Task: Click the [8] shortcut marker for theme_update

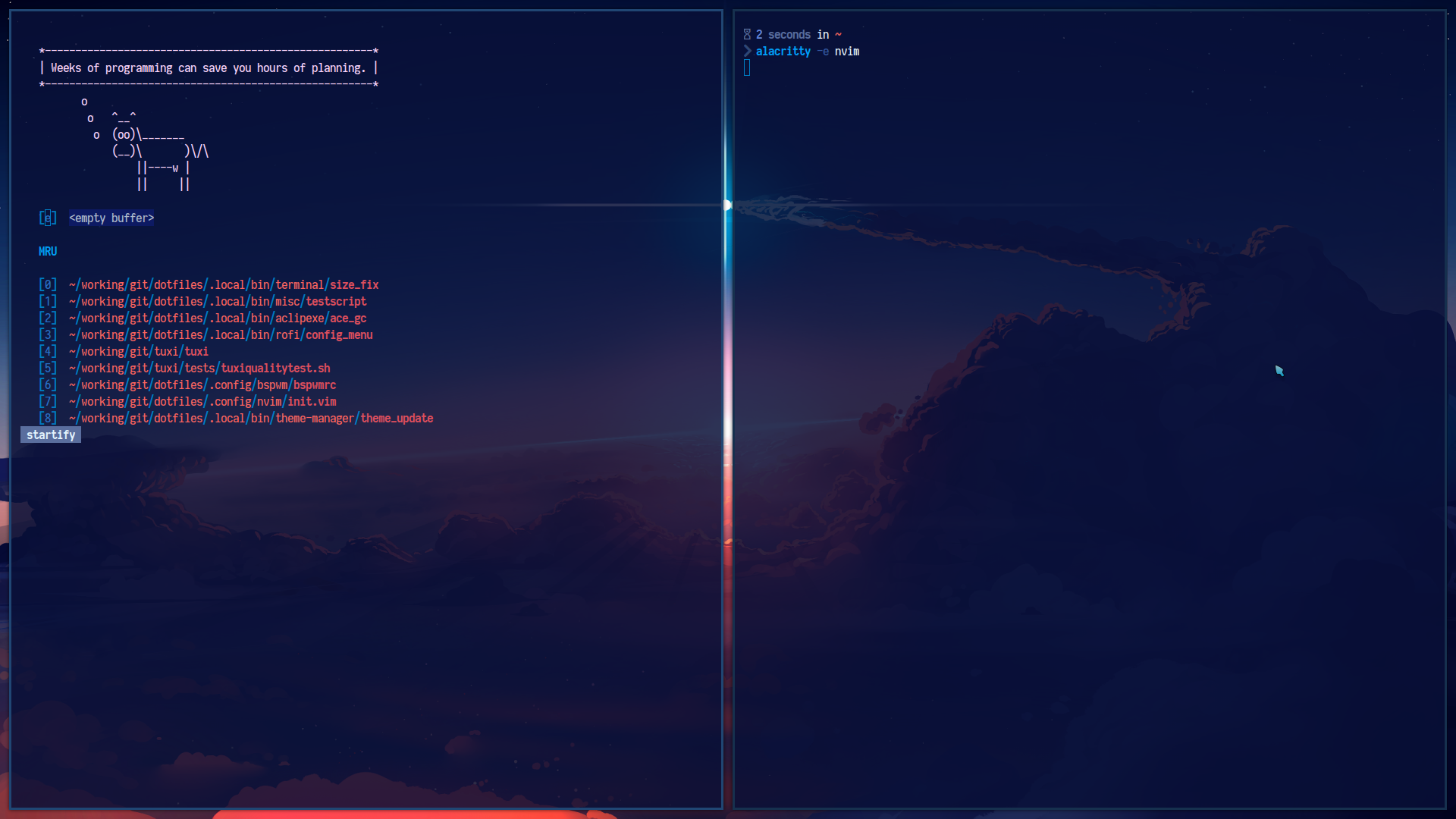Action: tap(47, 418)
